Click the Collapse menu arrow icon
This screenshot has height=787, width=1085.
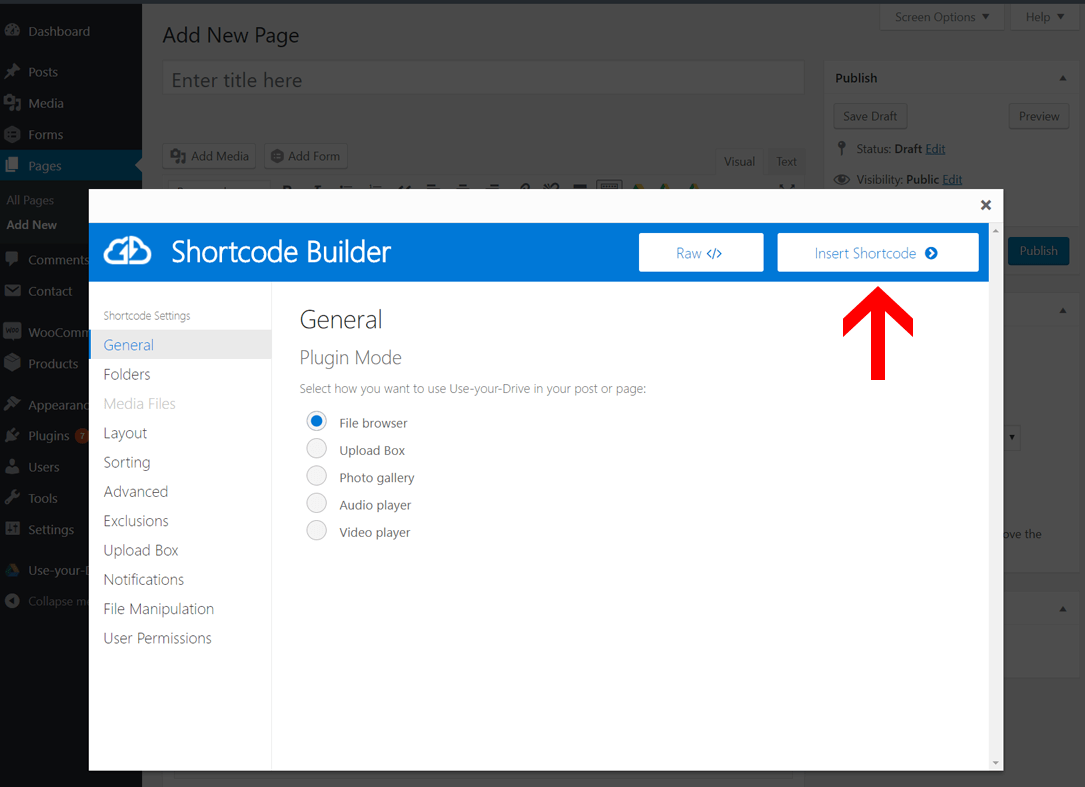[x=12, y=601]
